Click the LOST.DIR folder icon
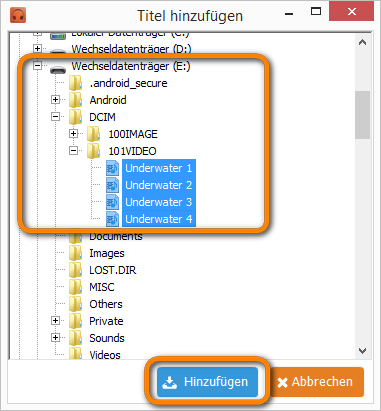This screenshot has width=381, height=411. tap(76, 270)
